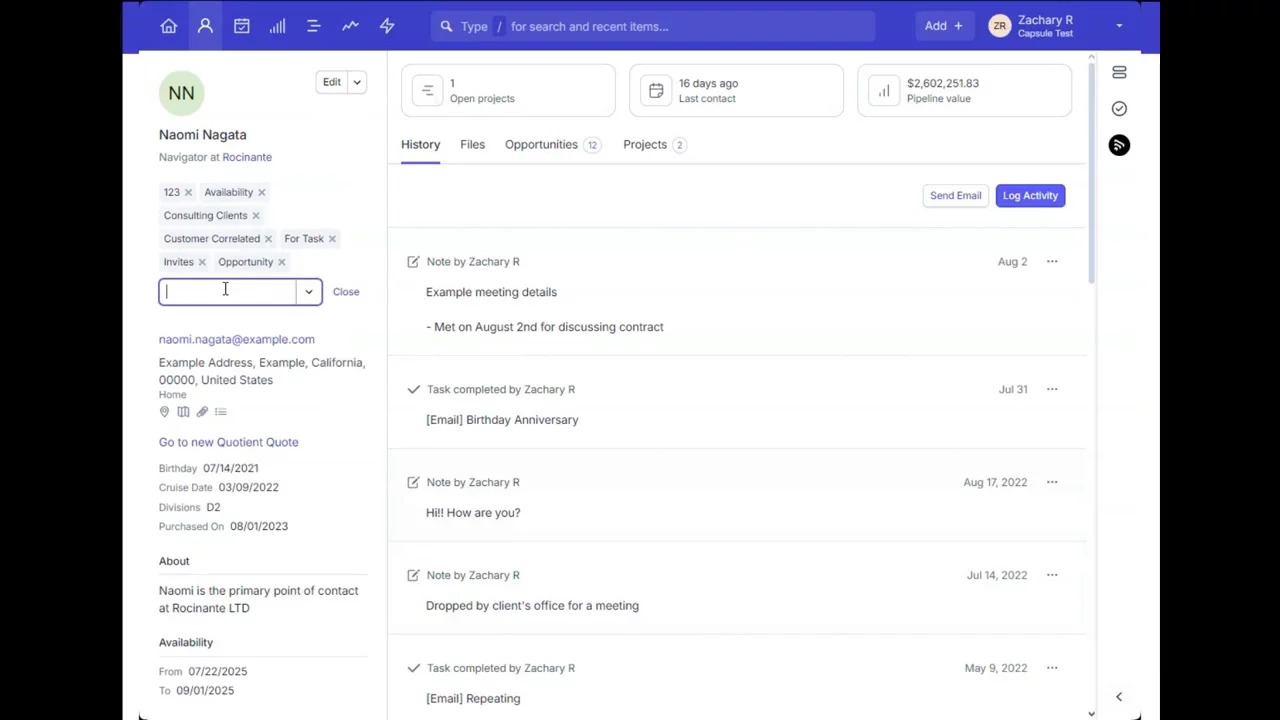This screenshot has height=720, width=1280.
Task: Remove the Consulting Clients tag
Action: (256, 216)
